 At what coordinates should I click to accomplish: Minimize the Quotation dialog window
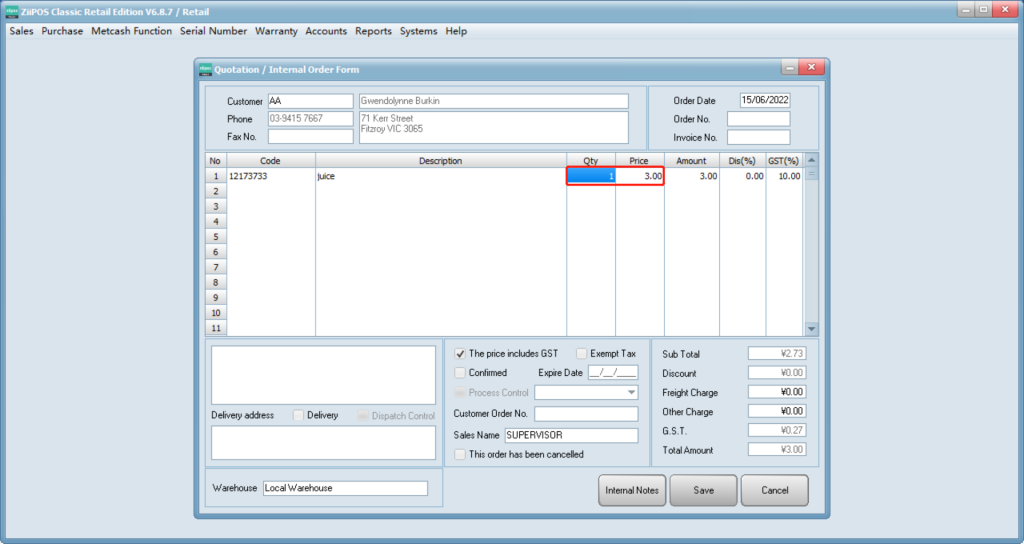[x=788, y=68]
